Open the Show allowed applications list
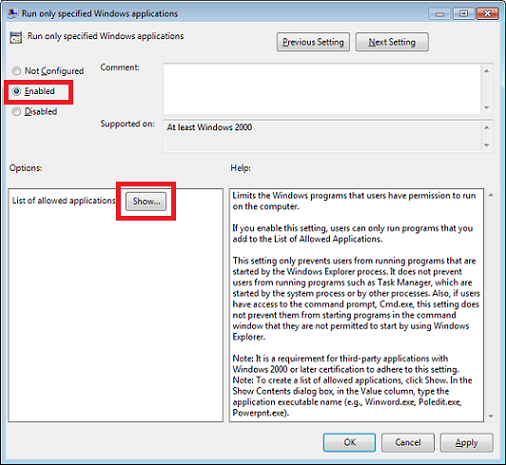The height and width of the screenshot is (465, 506). (146, 201)
